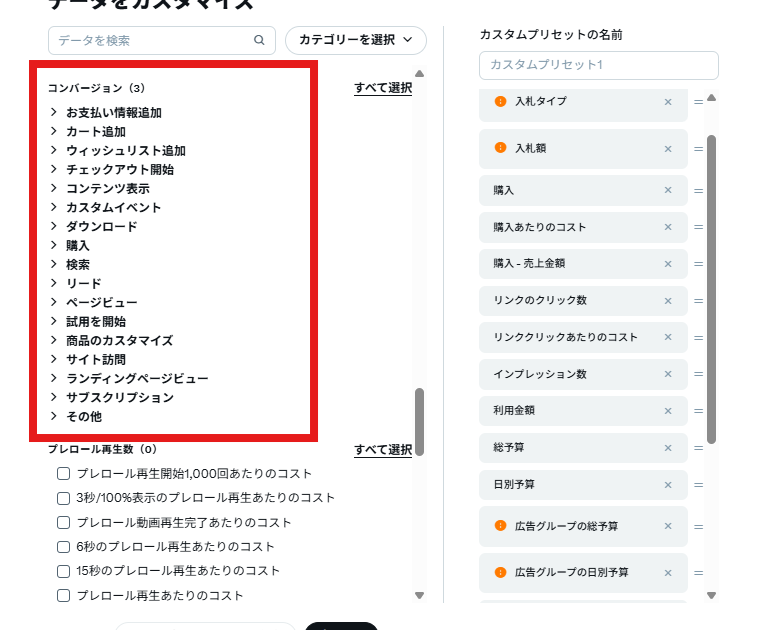Click drag handle icon beside リンクのクリック数
The image size is (773, 630).
(x=698, y=301)
